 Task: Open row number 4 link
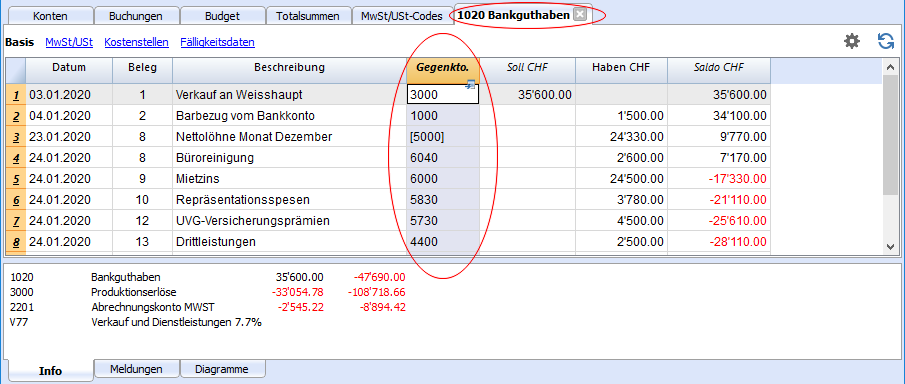[x=16, y=158]
